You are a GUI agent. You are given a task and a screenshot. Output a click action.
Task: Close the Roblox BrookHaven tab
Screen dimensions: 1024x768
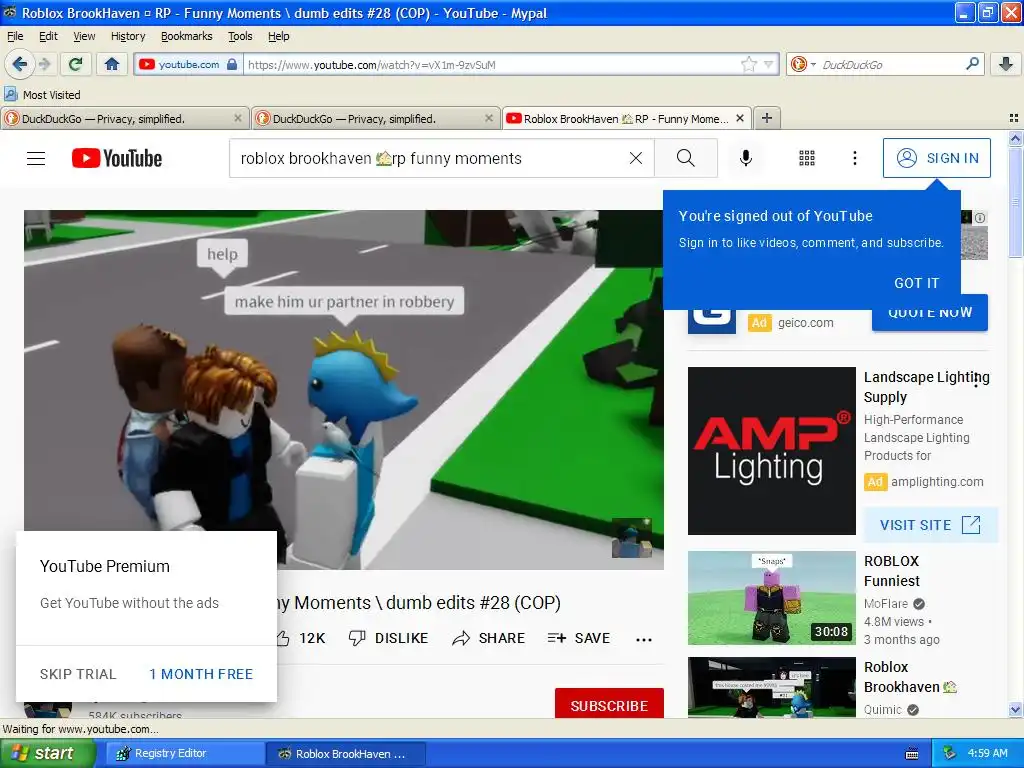coord(740,118)
